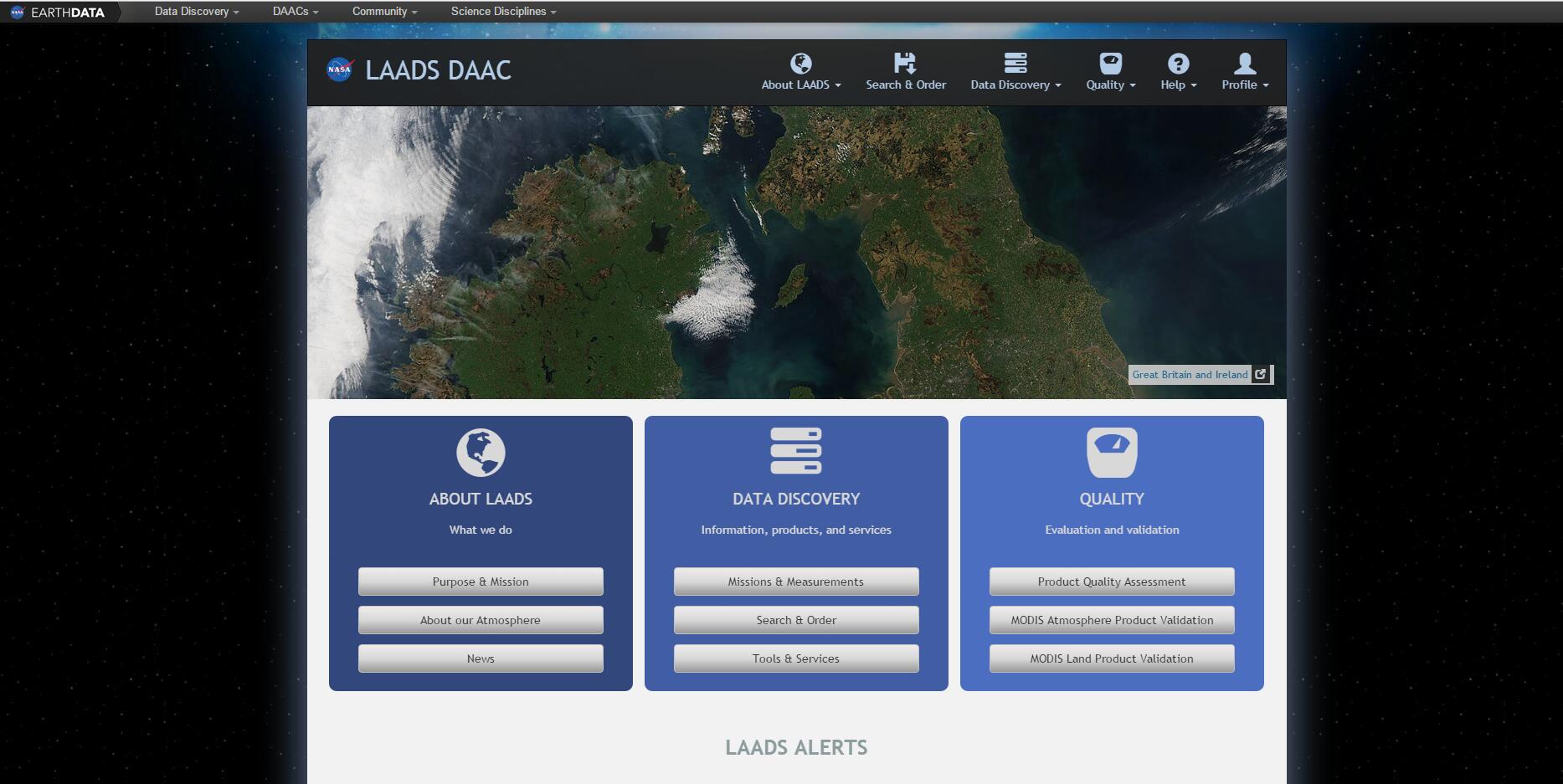
Task: Go to Search & Order in the header
Action: click(x=906, y=85)
